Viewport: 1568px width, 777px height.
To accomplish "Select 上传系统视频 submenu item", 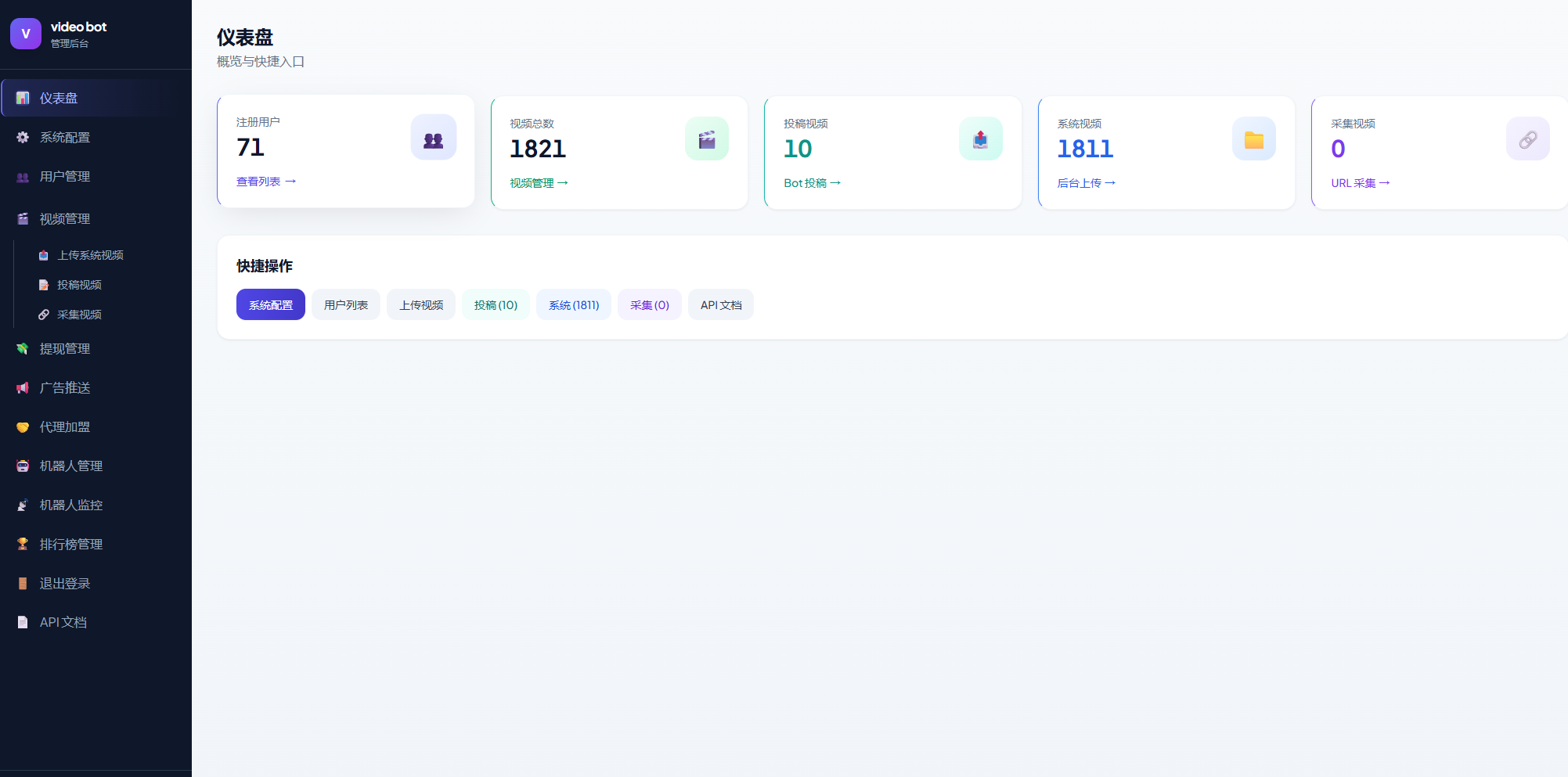I will 90,255.
